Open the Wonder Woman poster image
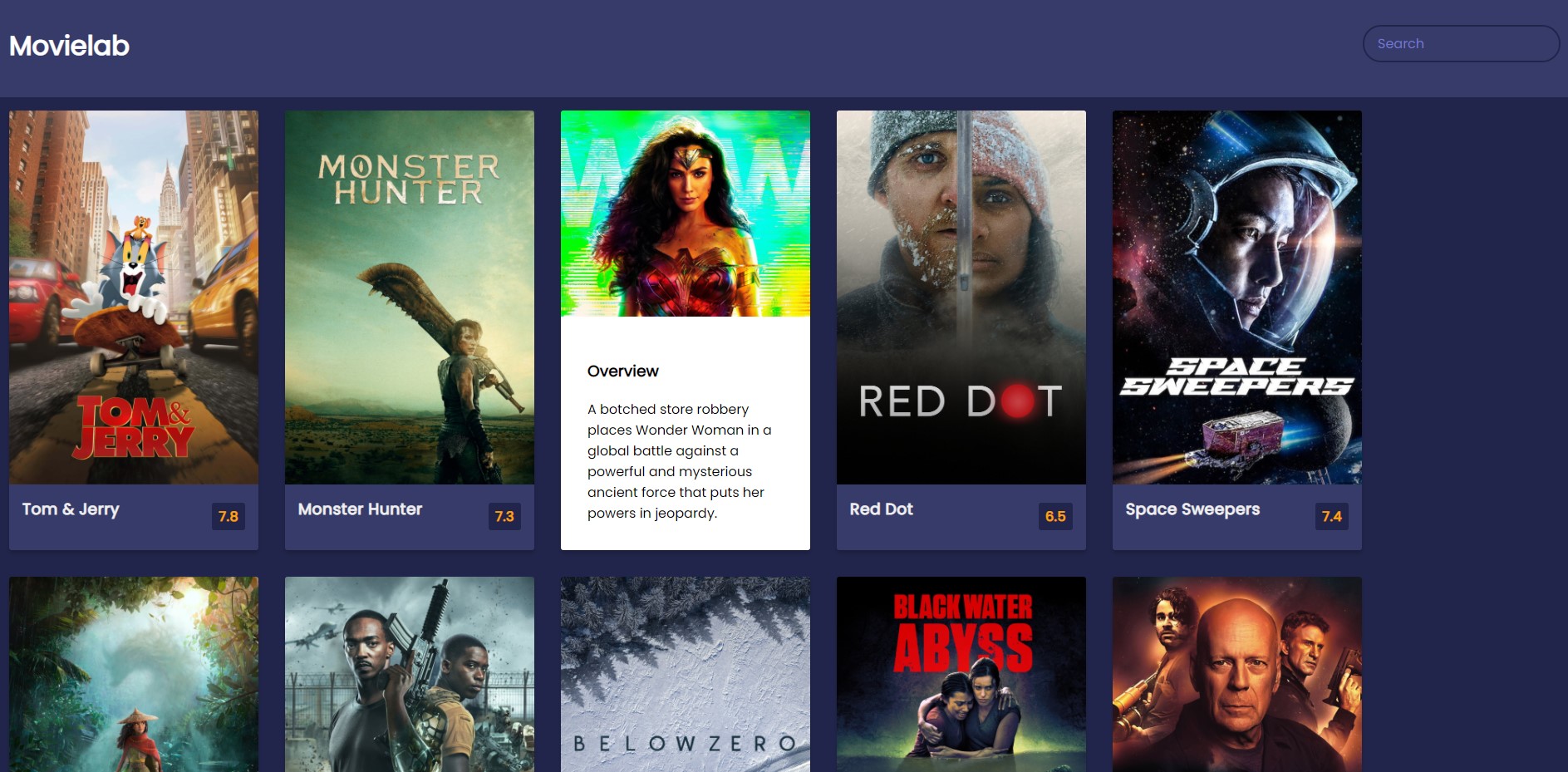Viewport: 1568px width, 772px height. tap(686, 214)
